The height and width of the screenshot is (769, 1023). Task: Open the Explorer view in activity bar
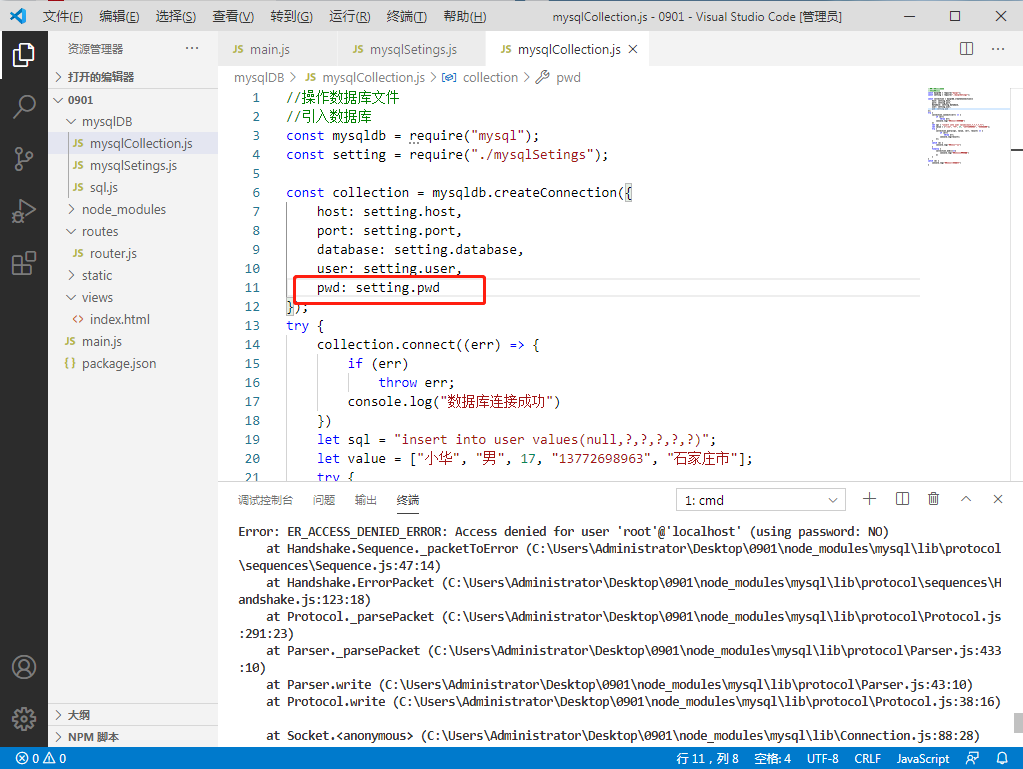[x=23, y=55]
